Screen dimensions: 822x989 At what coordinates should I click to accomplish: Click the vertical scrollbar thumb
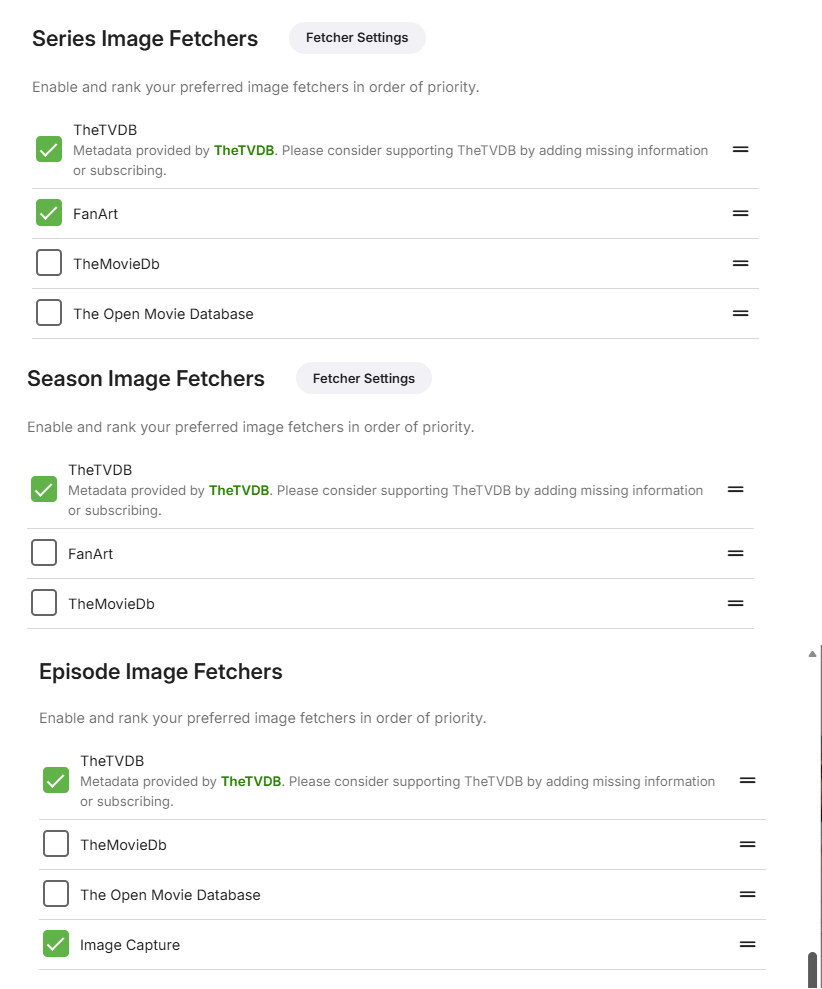tap(813, 969)
